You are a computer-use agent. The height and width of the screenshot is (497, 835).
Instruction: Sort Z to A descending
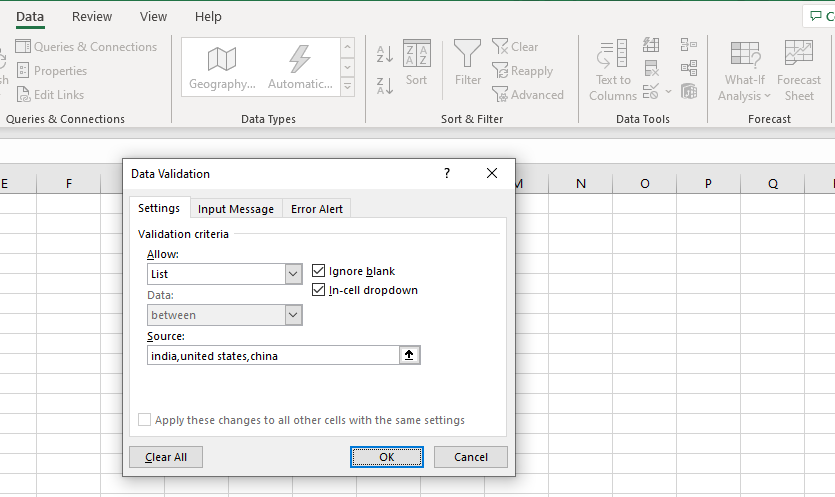pos(384,86)
